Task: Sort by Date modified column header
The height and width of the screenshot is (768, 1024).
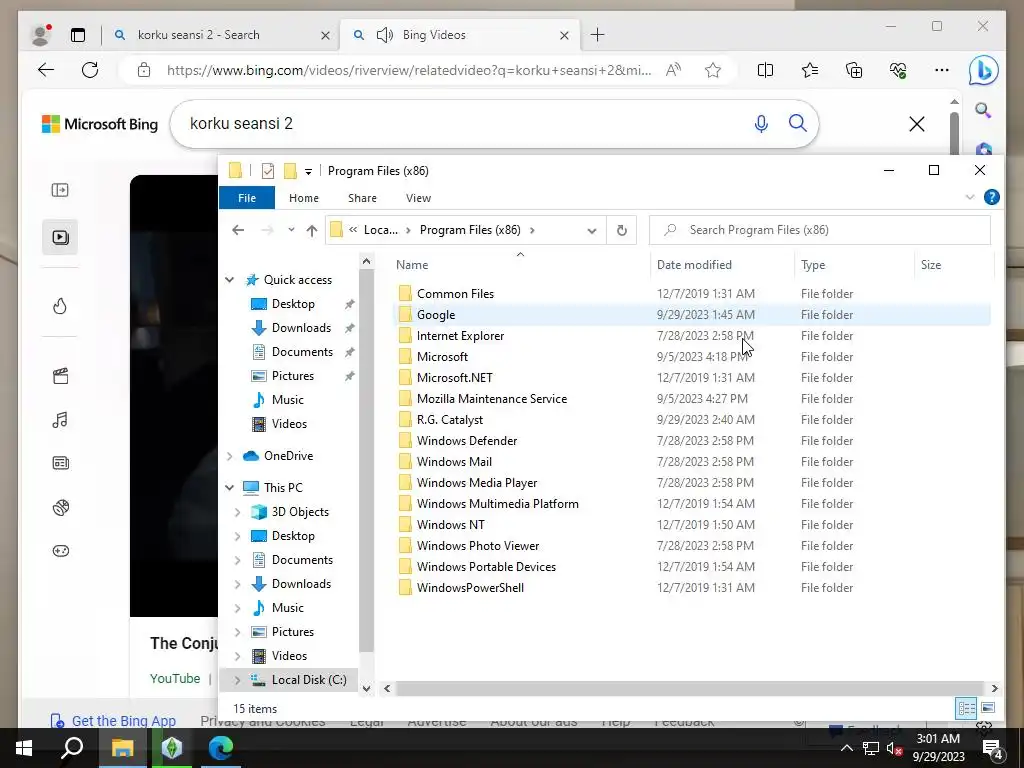Action: coord(694,264)
